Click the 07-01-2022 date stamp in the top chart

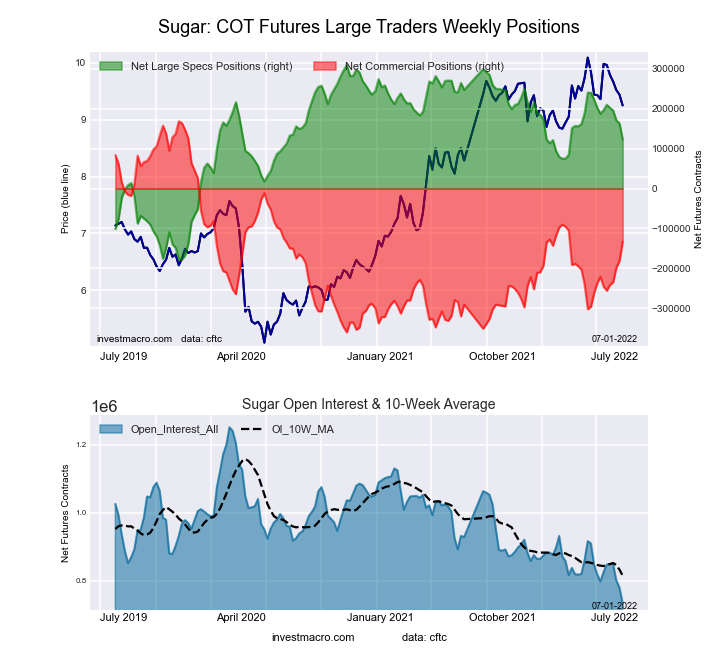tap(614, 338)
